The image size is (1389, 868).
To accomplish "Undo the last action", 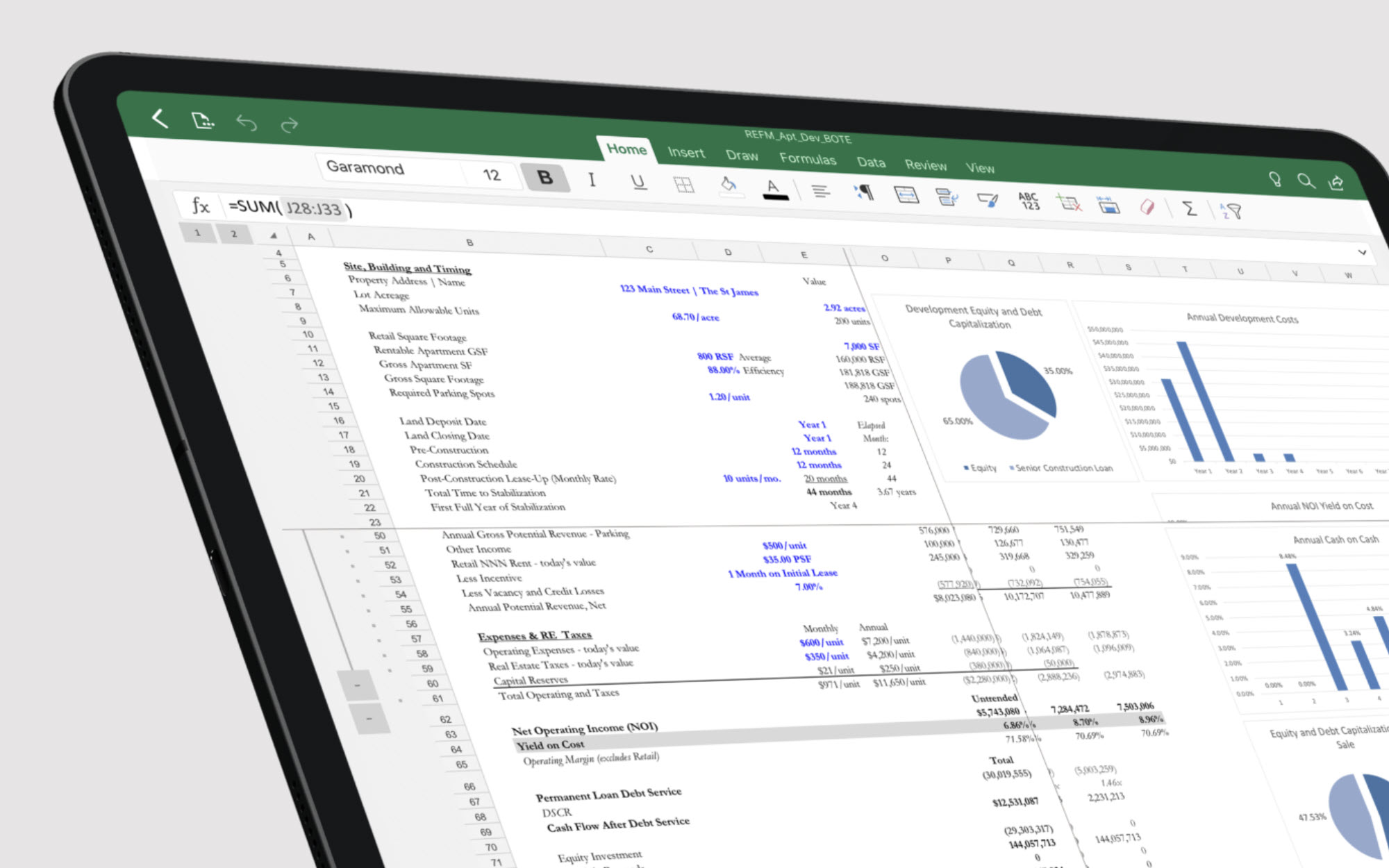I will point(247,123).
